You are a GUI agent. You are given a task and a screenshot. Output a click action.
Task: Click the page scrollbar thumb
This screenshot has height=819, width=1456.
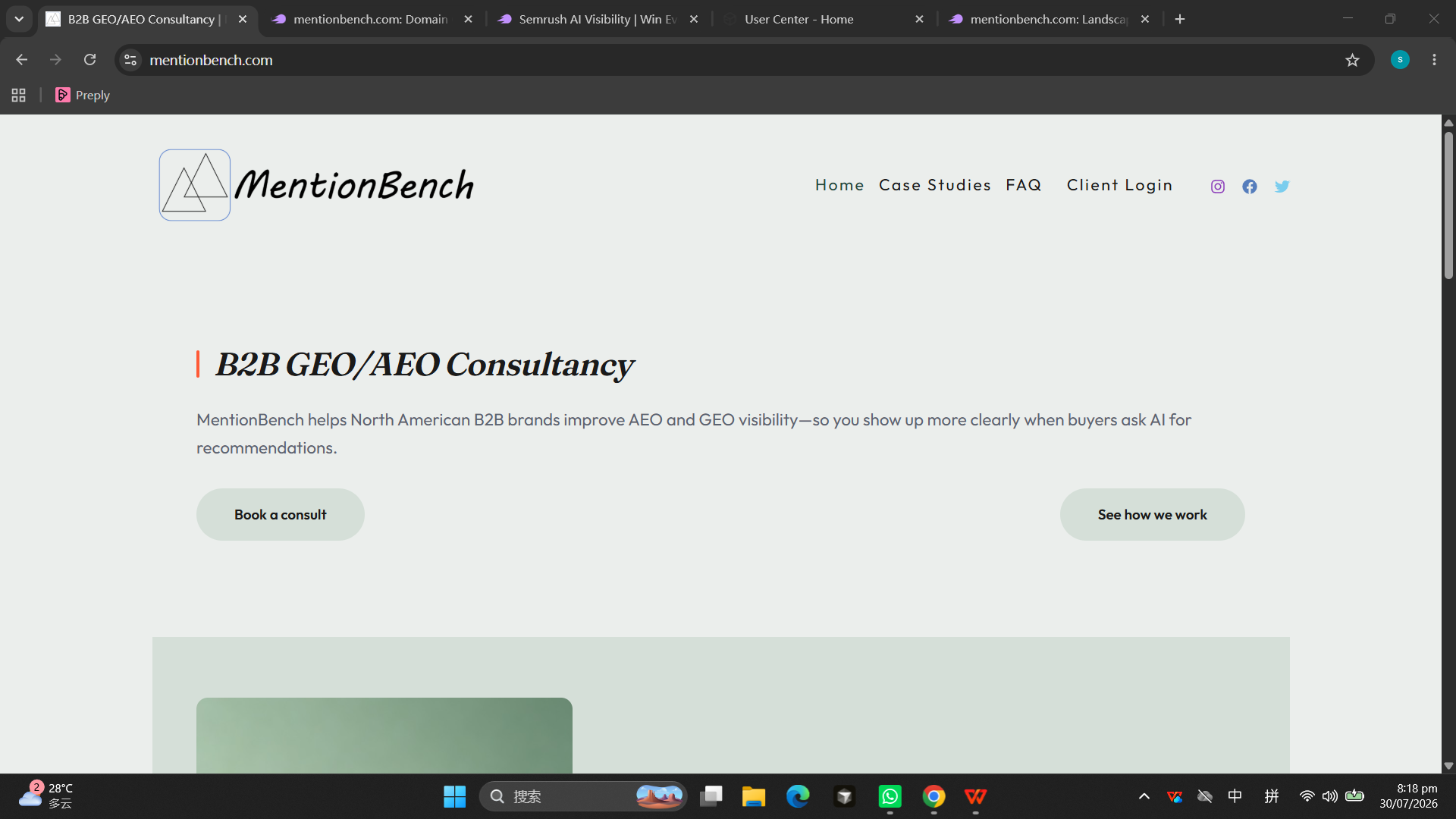[x=1448, y=205]
